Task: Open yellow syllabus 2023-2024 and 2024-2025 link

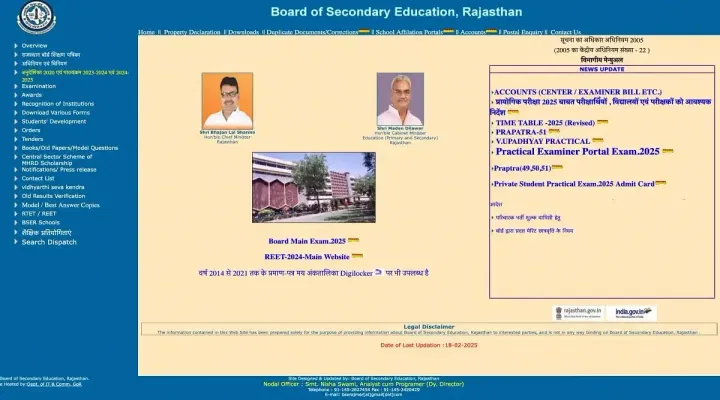Action: [75, 76]
